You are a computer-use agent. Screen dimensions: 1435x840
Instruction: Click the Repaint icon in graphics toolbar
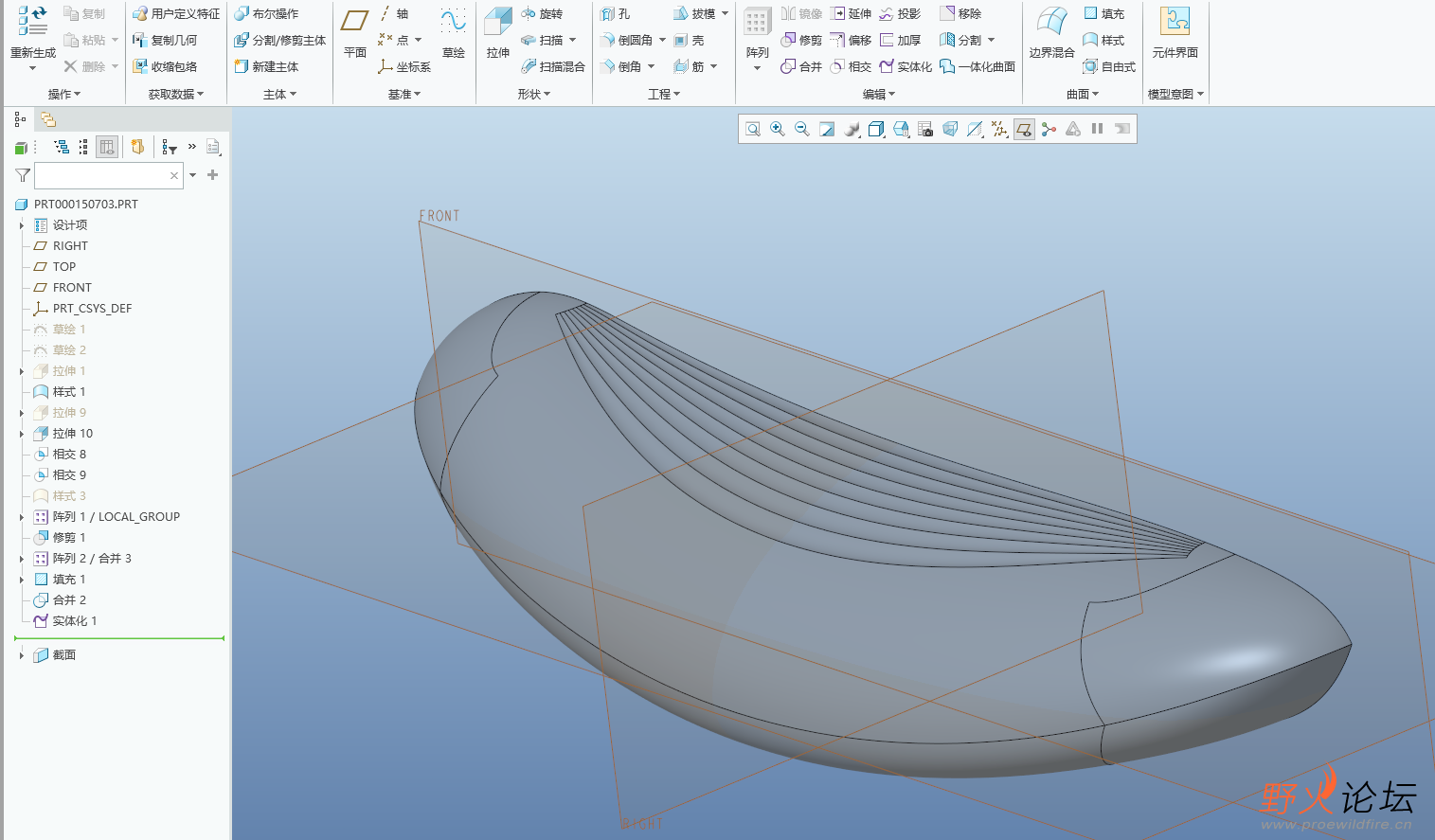tap(827, 129)
